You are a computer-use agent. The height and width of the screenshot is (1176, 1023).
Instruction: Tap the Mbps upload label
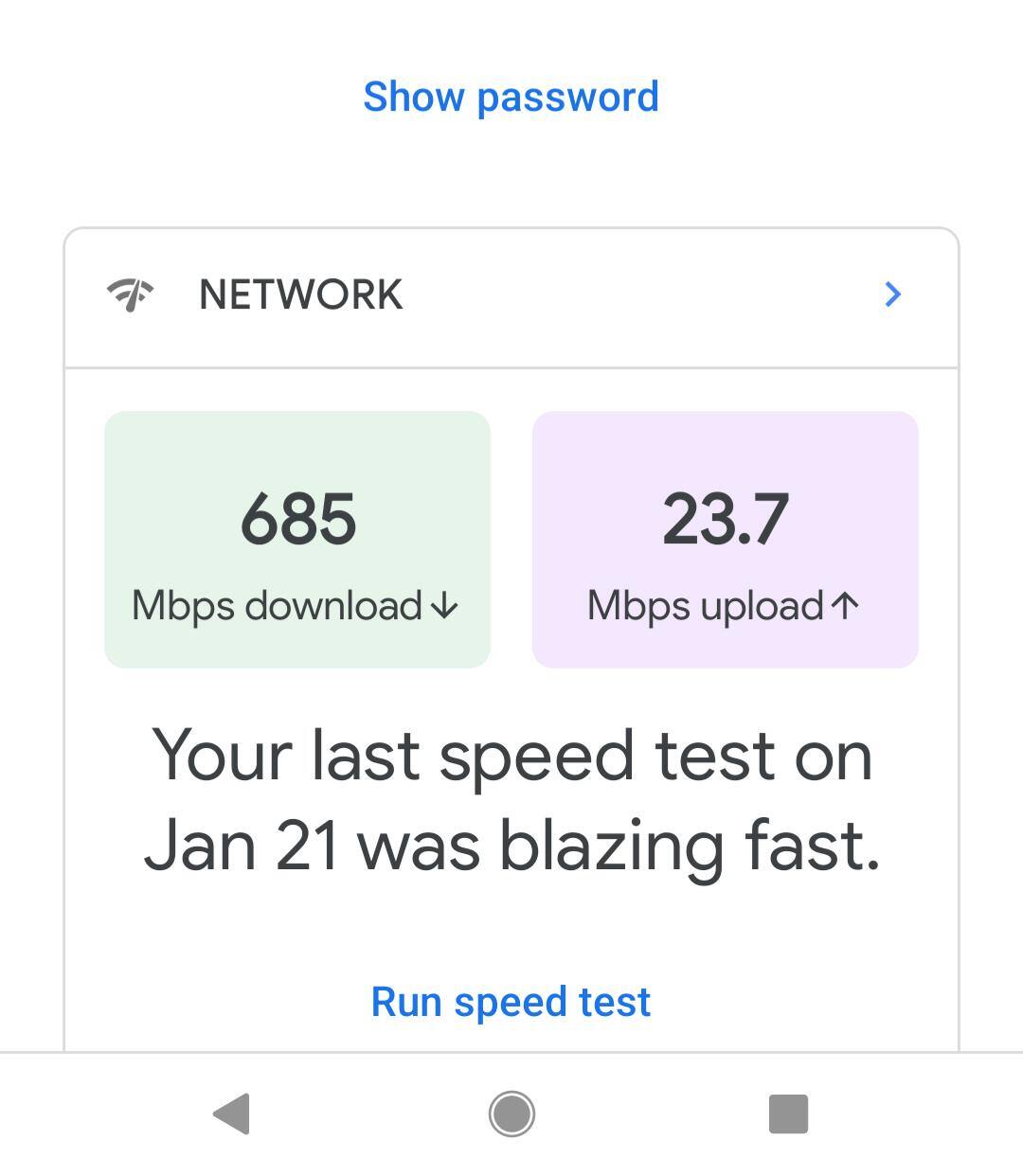pos(705,606)
